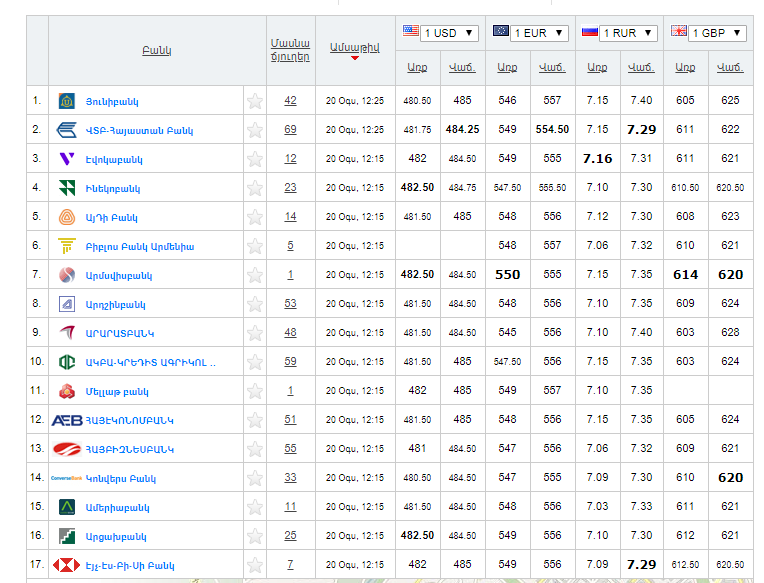Click the green Inecobank logo icon
This screenshot has height=583, width=764.
(x=67, y=188)
